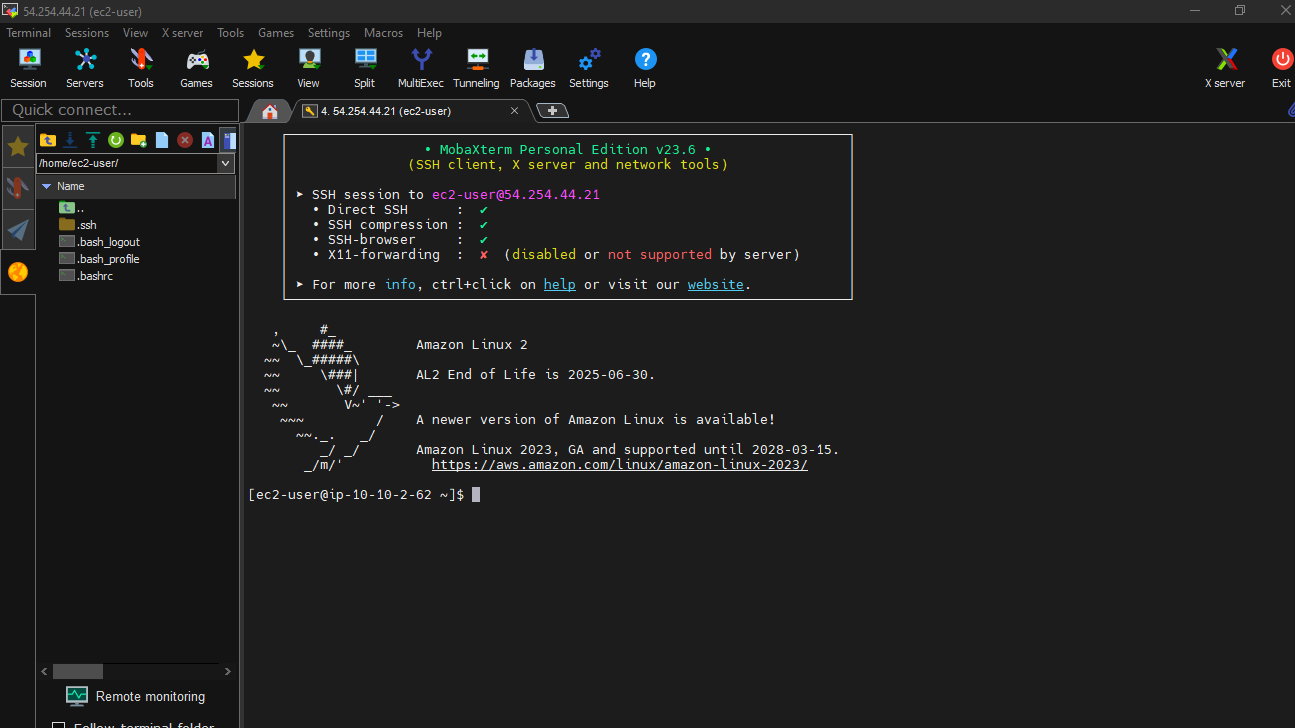Toggle the SFTP panel layout icon
This screenshot has width=1295, height=728.
tap(229, 140)
